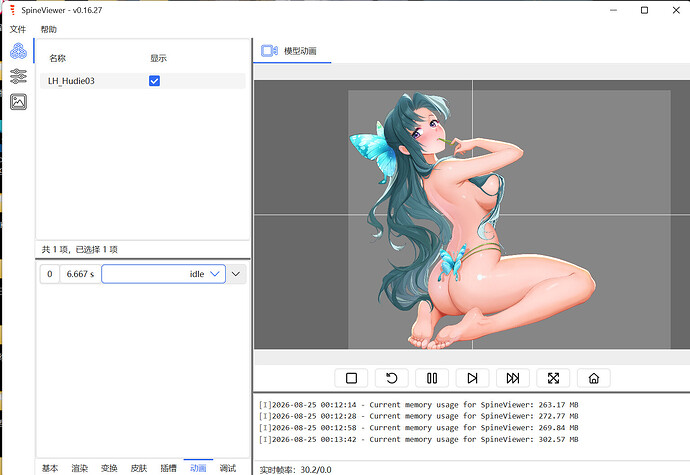The image size is (690, 475).
Task: Toggle fullscreen preview icon
Action: [x=553, y=378]
